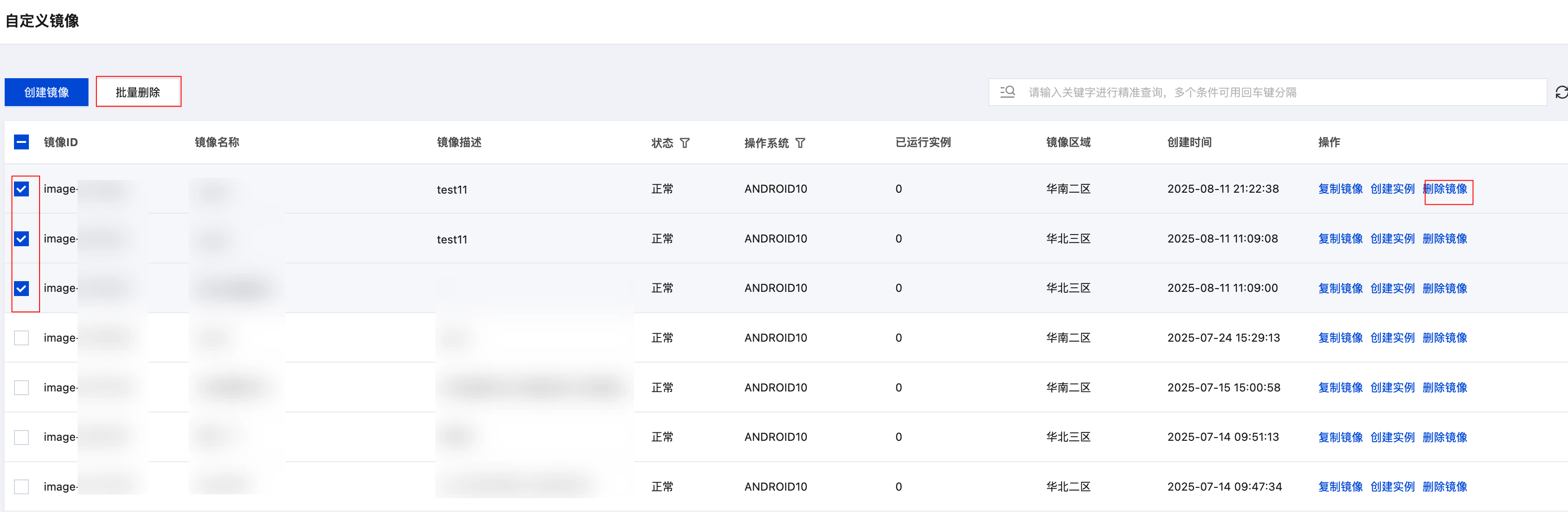
Task: Click the 批量删除 button
Action: click(x=138, y=92)
